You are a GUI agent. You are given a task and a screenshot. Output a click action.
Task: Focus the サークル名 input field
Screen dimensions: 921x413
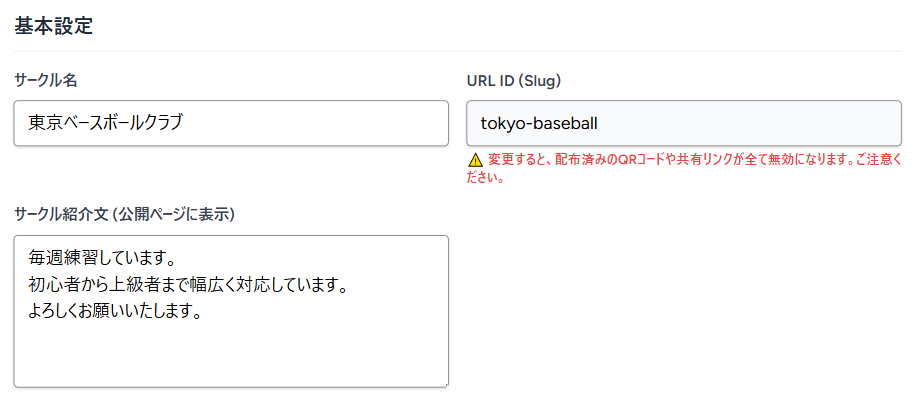230,123
